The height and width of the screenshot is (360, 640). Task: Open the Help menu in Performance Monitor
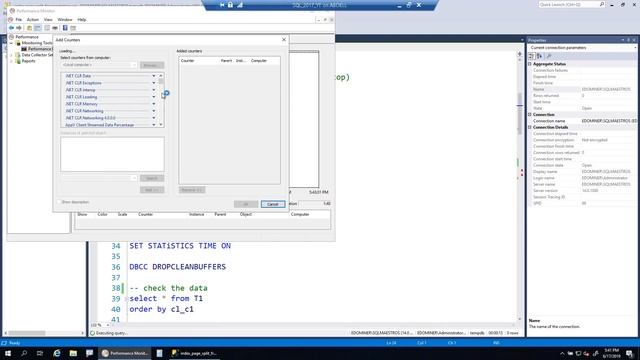coord(82,20)
